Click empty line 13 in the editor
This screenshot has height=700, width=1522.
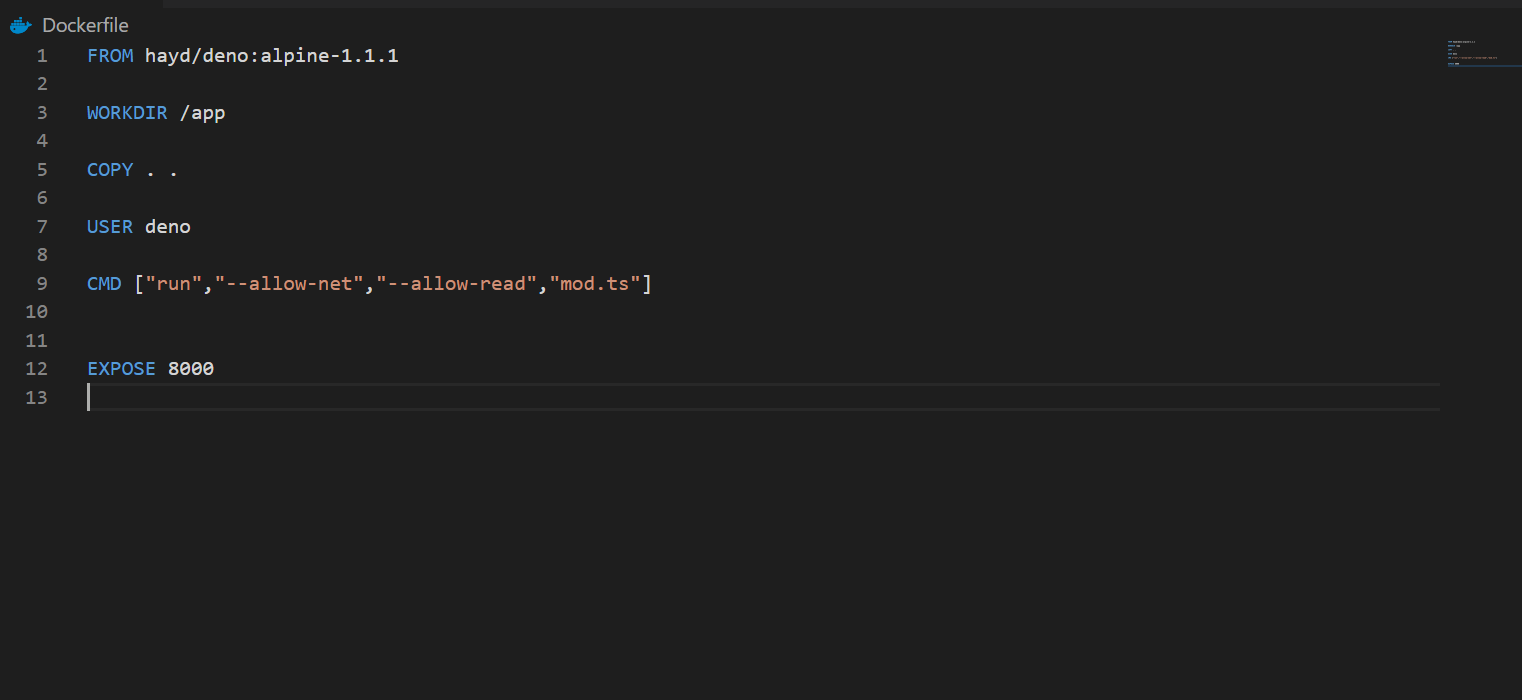pos(763,398)
